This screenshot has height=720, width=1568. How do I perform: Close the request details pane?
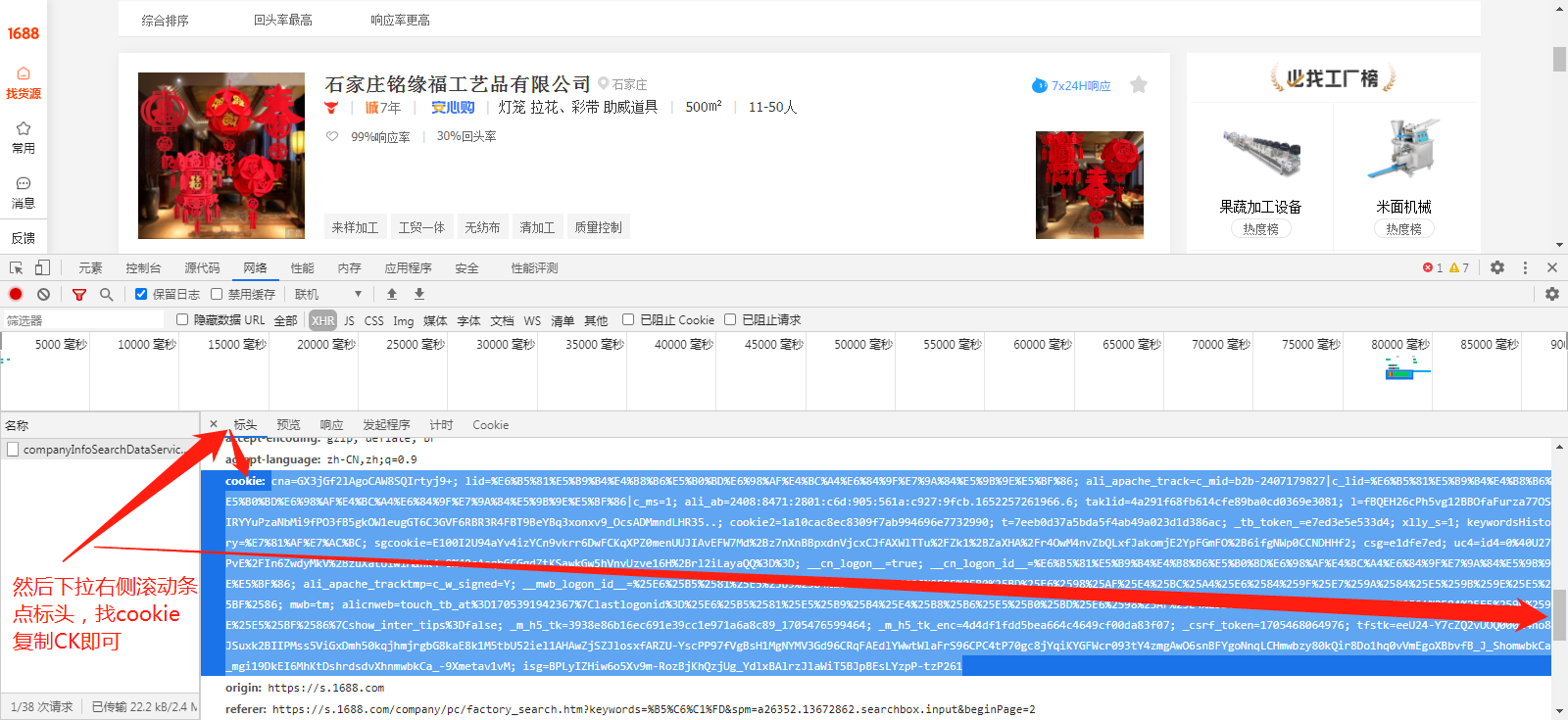tap(214, 424)
